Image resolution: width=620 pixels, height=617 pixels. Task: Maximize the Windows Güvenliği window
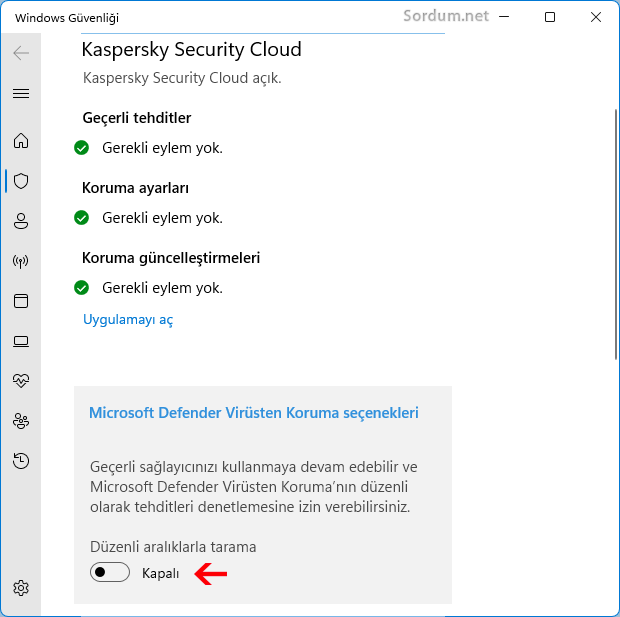[548, 17]
